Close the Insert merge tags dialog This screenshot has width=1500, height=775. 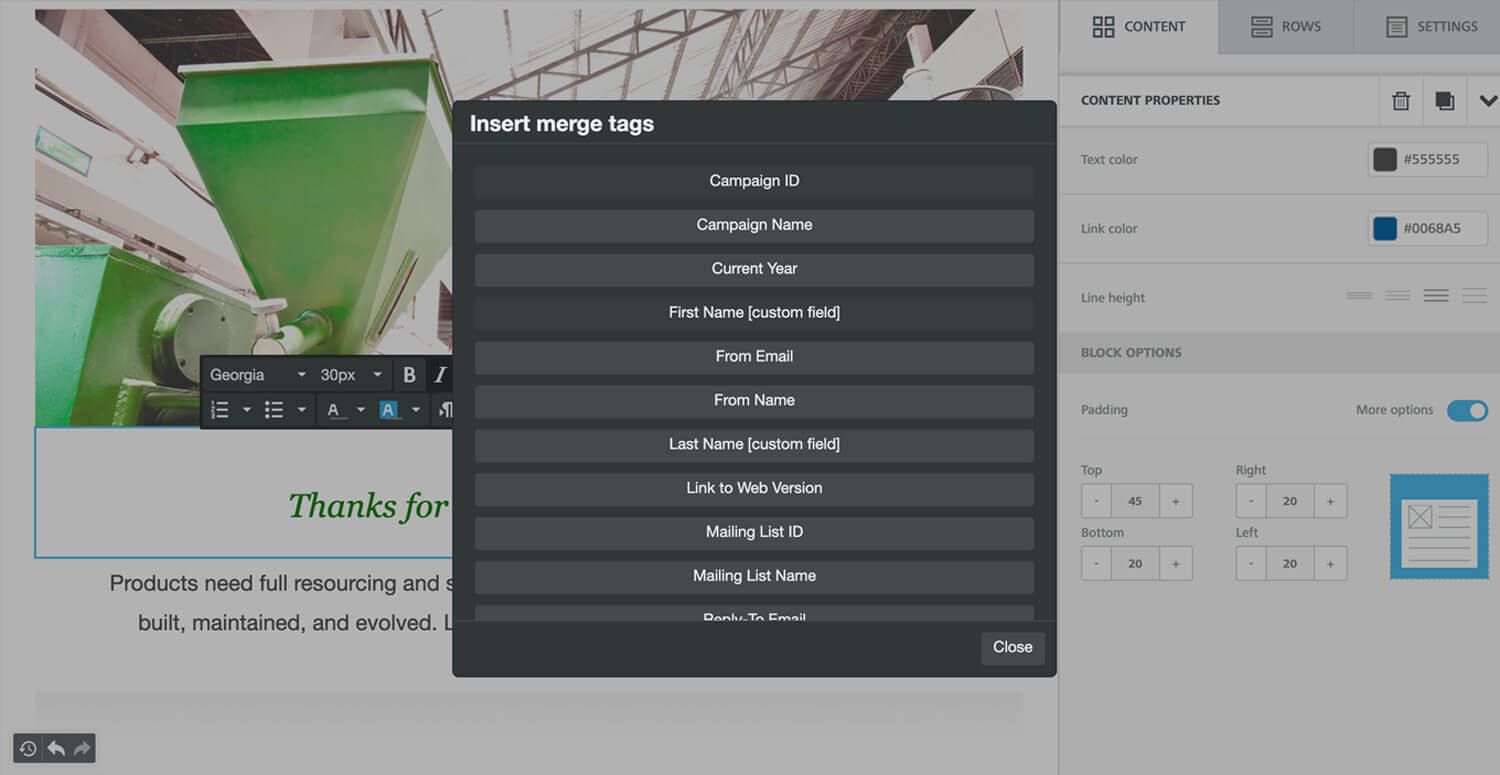(1012, 647)
